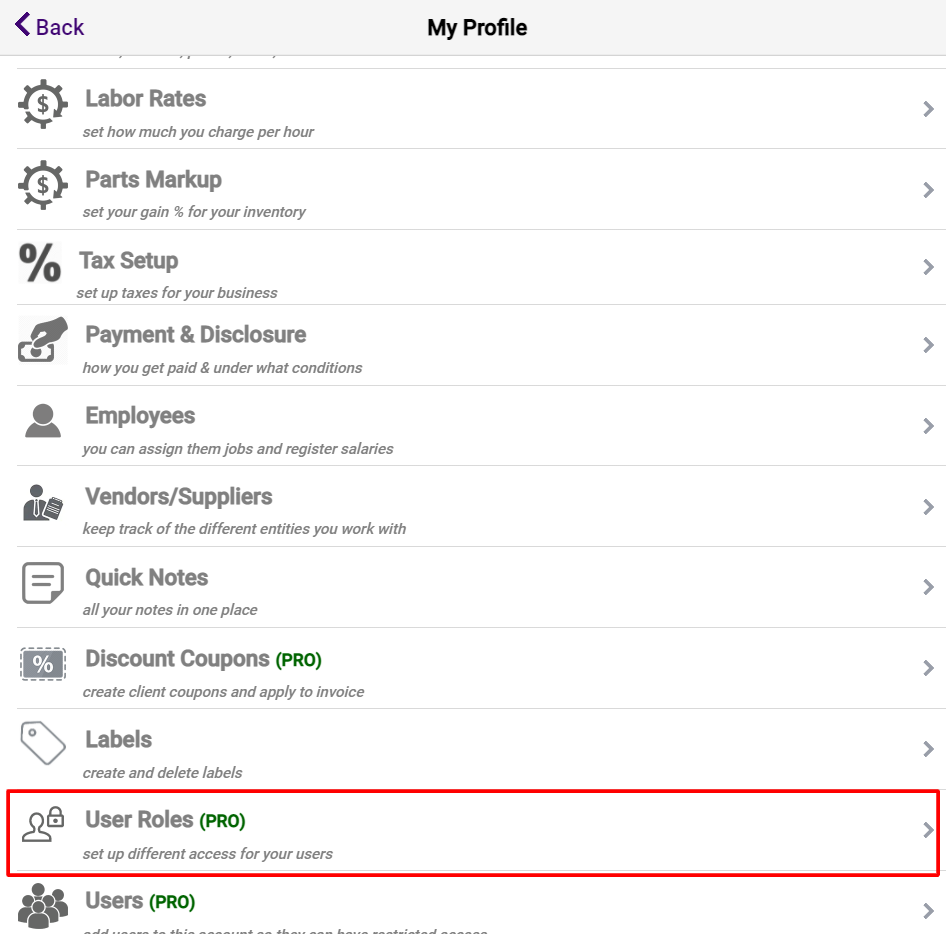This screenshot has height=934, width=946.
Task: Click the User Roles padlock person icon
Action: click(x=42, y=825)
